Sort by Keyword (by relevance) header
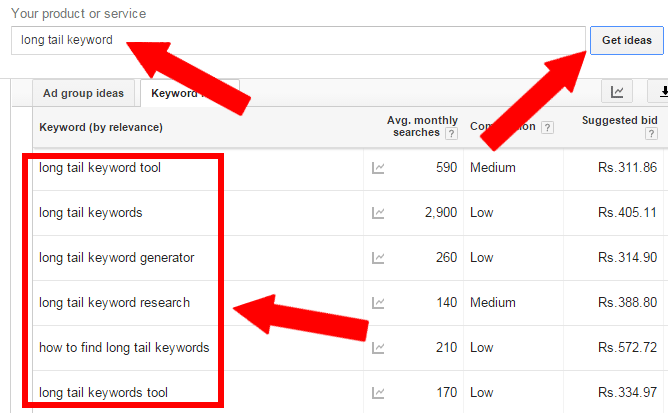668x413 pixels. click(x=101, y=127)
